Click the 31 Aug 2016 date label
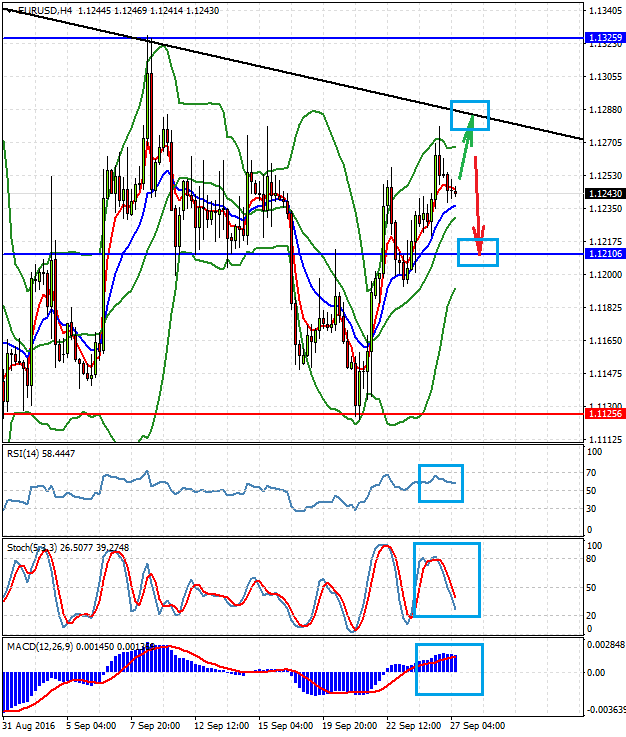Image resolution: width=626 pixels, height=737 pixels. [28, 725]
